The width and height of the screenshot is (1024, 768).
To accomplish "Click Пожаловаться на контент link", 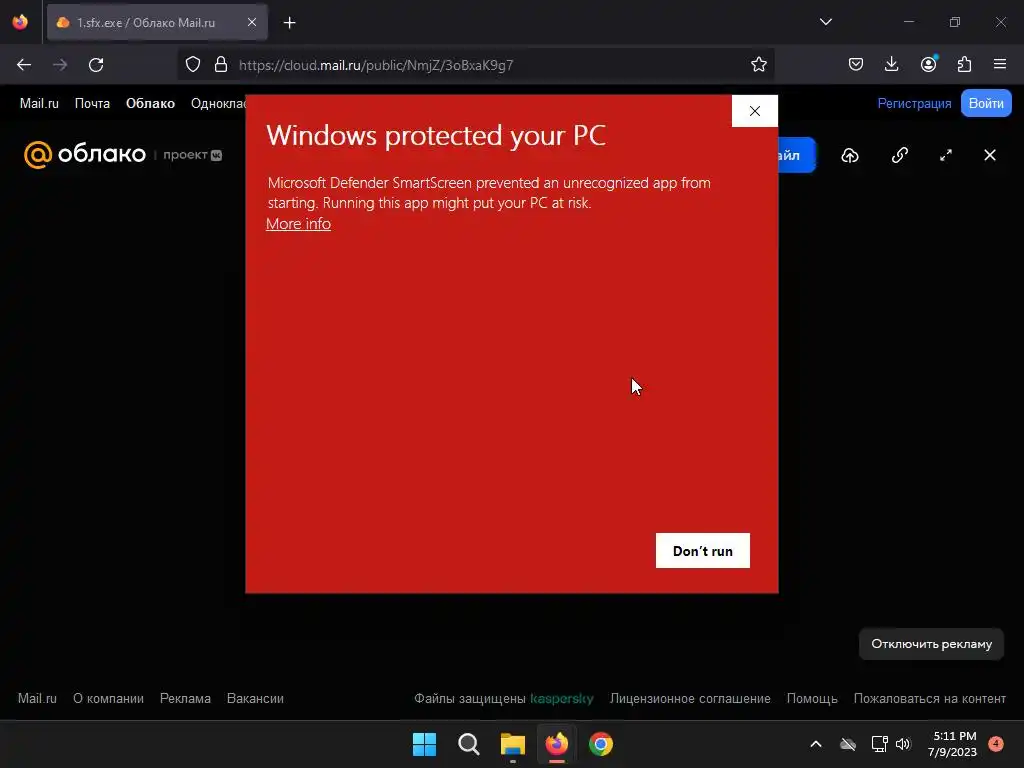I will click(x=930, y=698).
